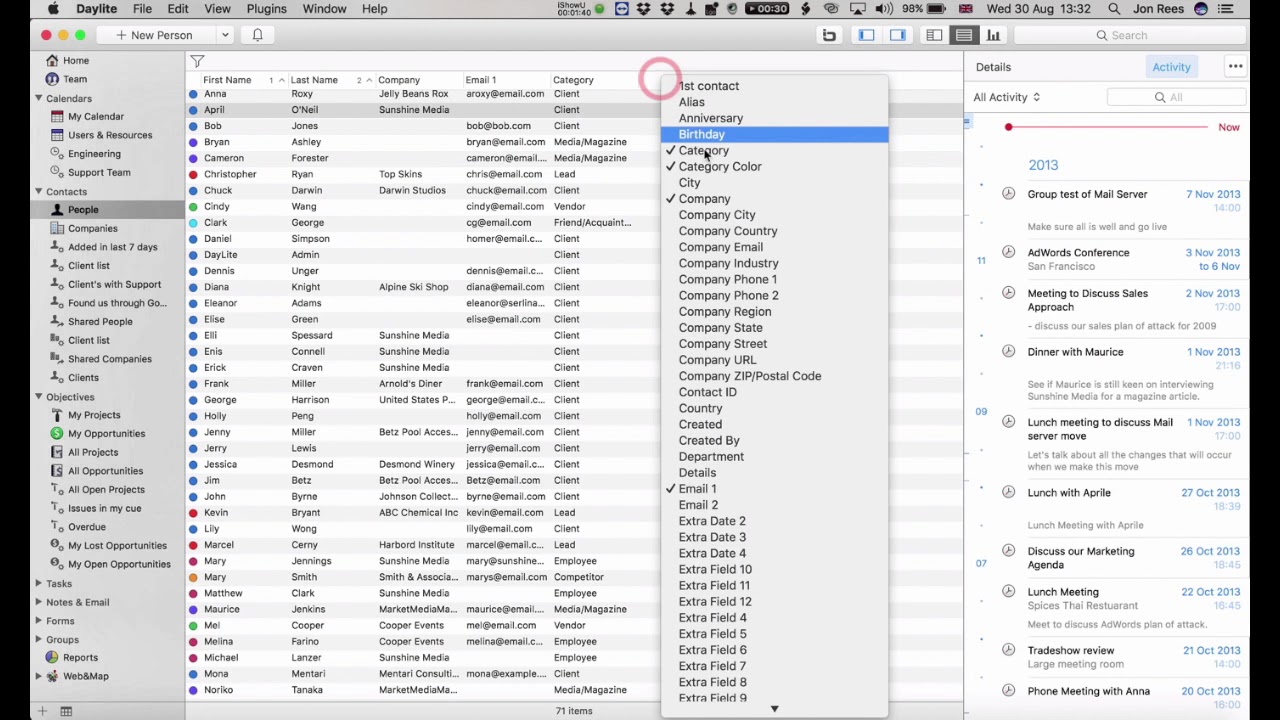Click the red Now timeline marker
The width and height of the screenshot is (1280, 720).
pos(1009,127)
